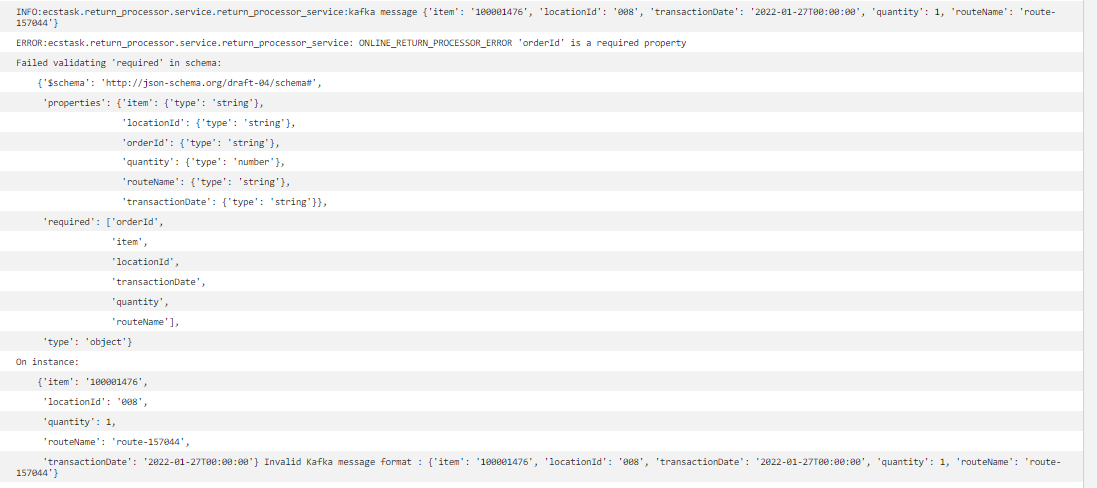This screenshot has height=488, width=1097.
Task: Select the 'quantity', entry in the required list
Action: (542, 302)
